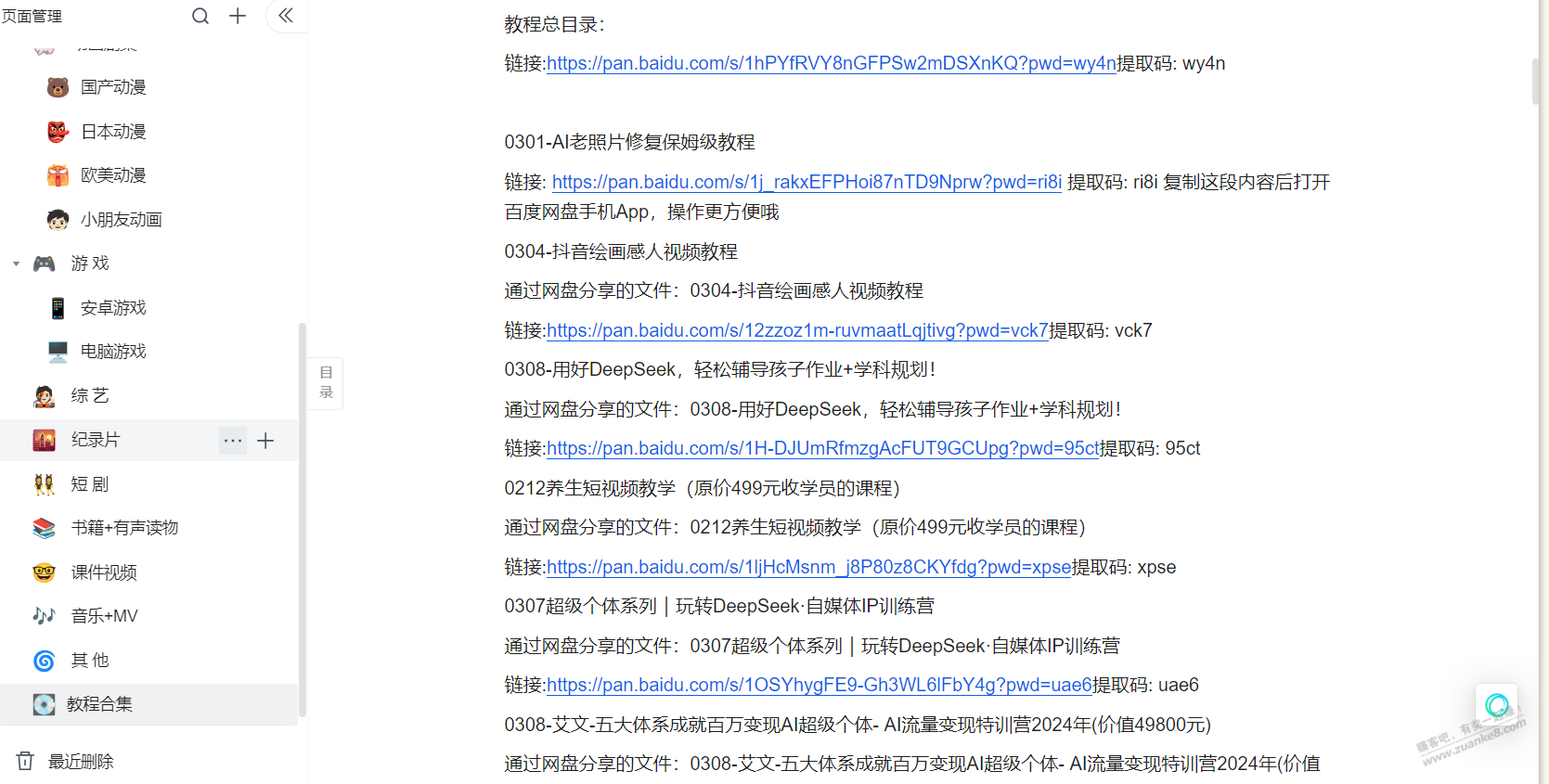Click the sidebar vertical scrollbar
The width and height of the screenshot is (1549, 784).
302,520
